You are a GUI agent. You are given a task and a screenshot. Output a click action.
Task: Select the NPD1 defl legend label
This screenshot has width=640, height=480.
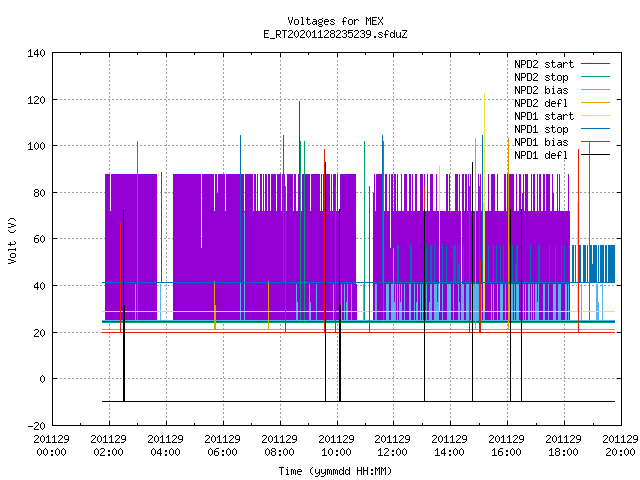[x=541, y=155]
